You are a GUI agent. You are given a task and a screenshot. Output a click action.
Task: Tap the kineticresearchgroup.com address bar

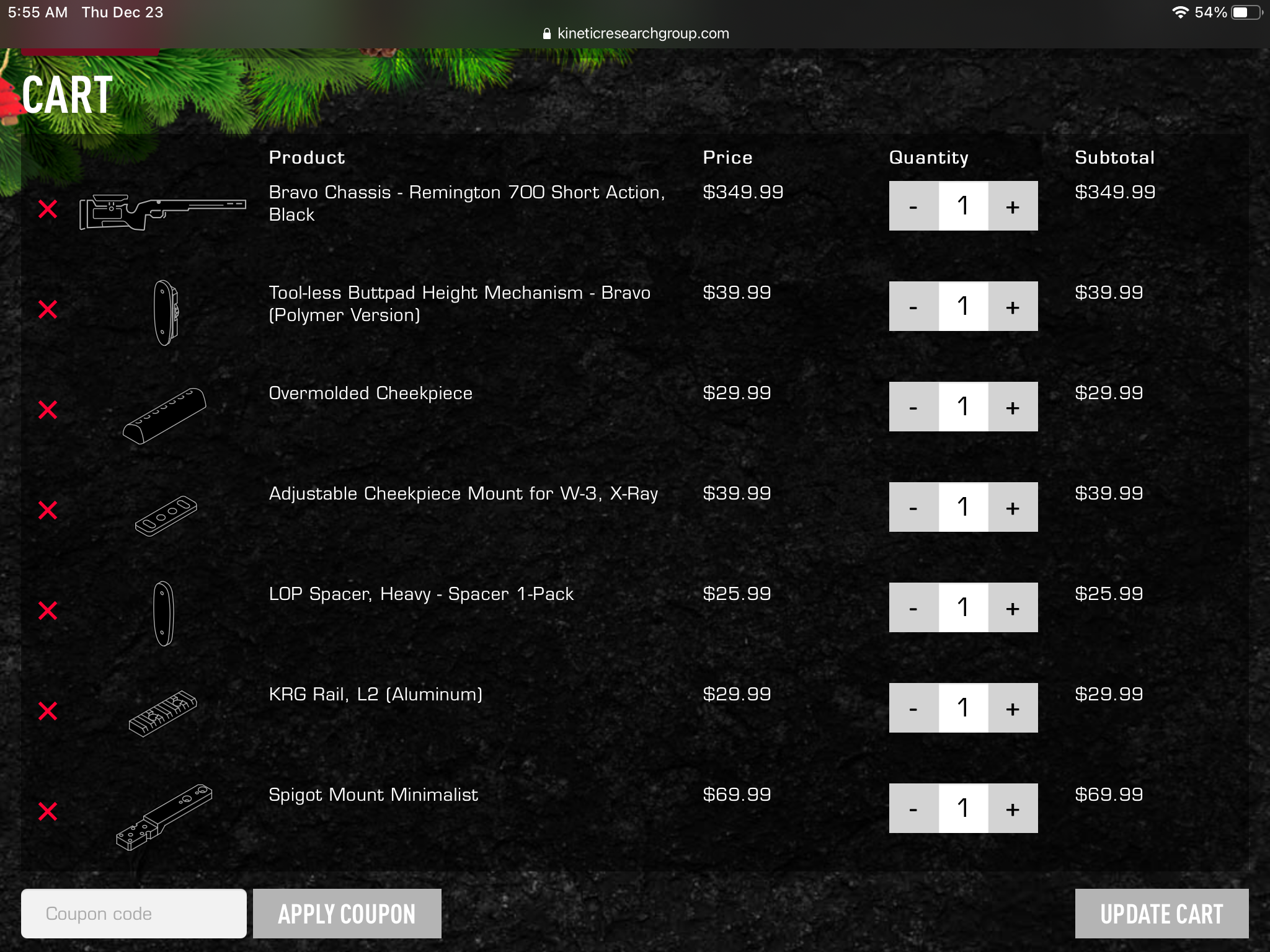pyautogui.click(x=636, y=33)
